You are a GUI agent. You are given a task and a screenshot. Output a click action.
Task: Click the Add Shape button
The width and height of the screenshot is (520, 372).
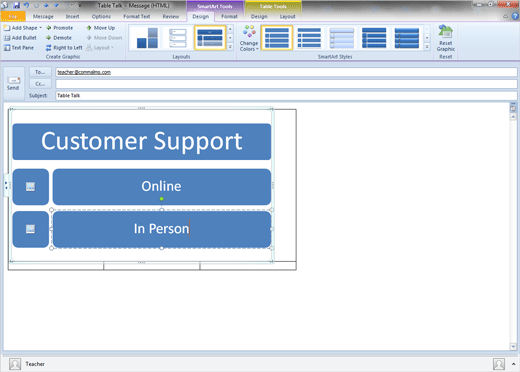pyautogui.click(x=21, y=28)
